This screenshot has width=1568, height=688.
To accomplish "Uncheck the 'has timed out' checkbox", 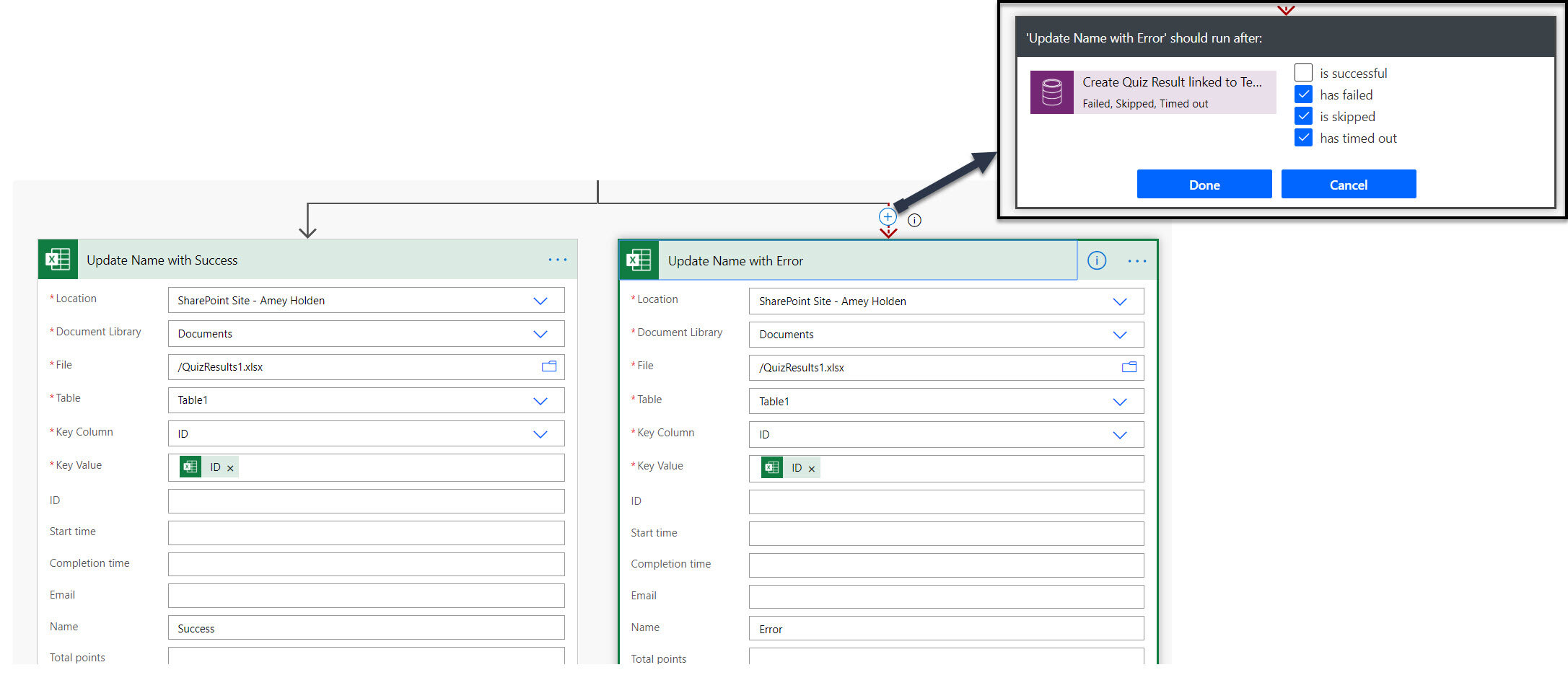I will [1303, 138].
